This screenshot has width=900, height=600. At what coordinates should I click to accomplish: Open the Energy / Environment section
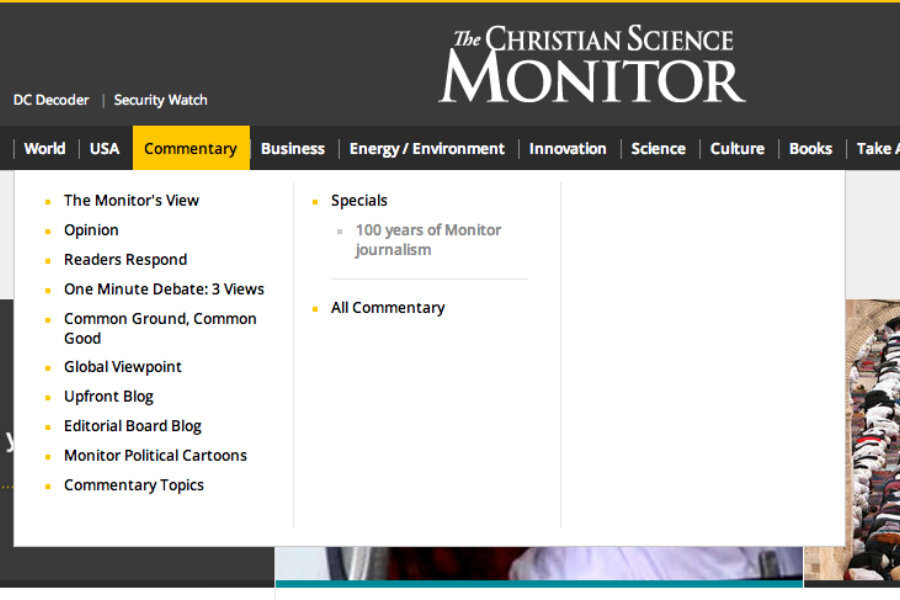(427, 148)
